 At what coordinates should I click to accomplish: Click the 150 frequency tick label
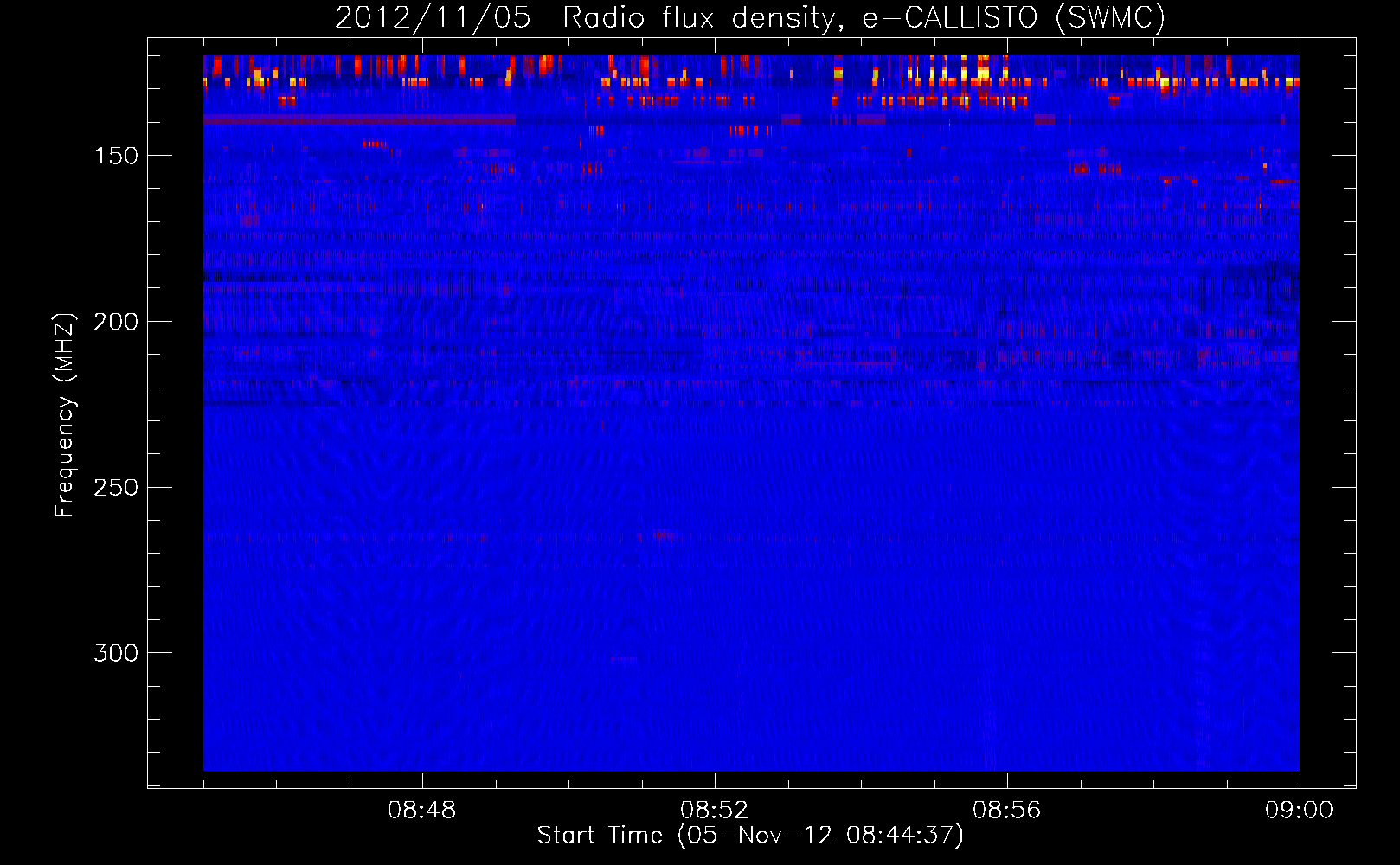(116, 156)
